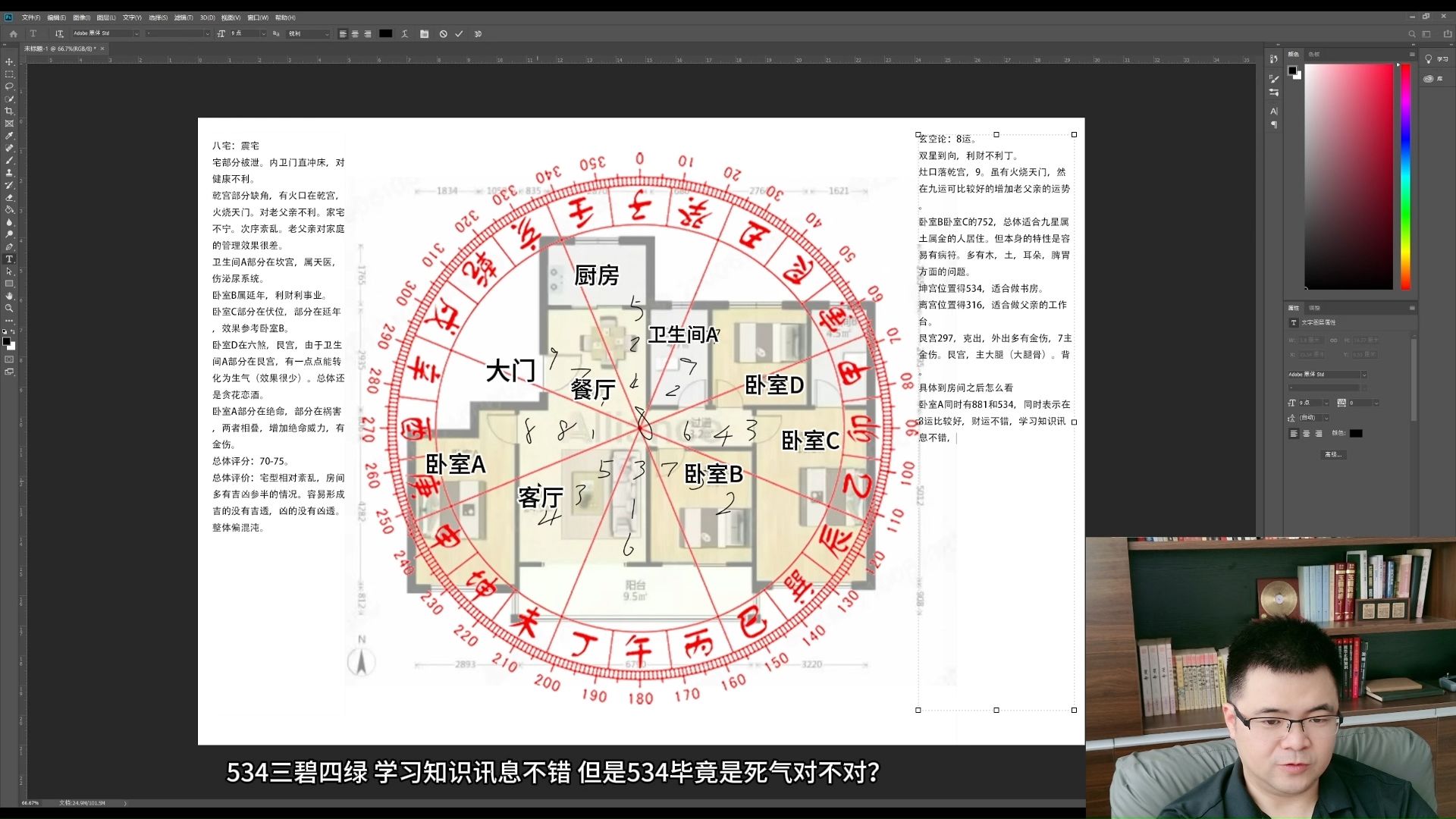Center align text in options bar

click(x=355, y=34)
